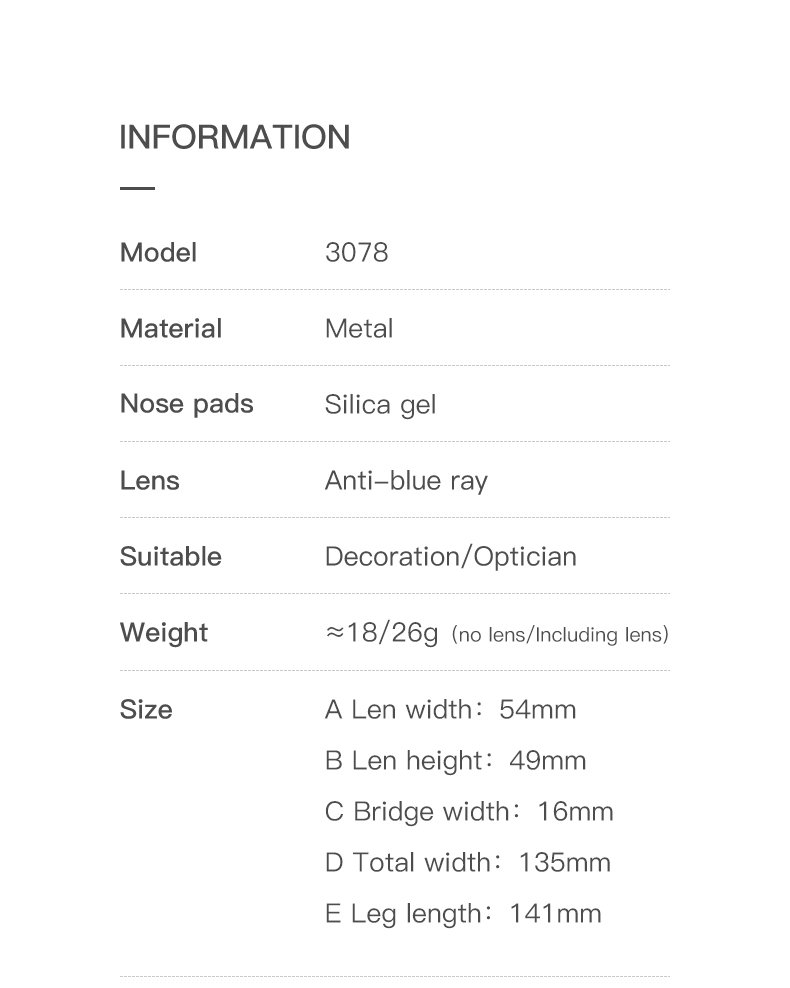Select the D Total width 135mm line

tap(467, 863)
